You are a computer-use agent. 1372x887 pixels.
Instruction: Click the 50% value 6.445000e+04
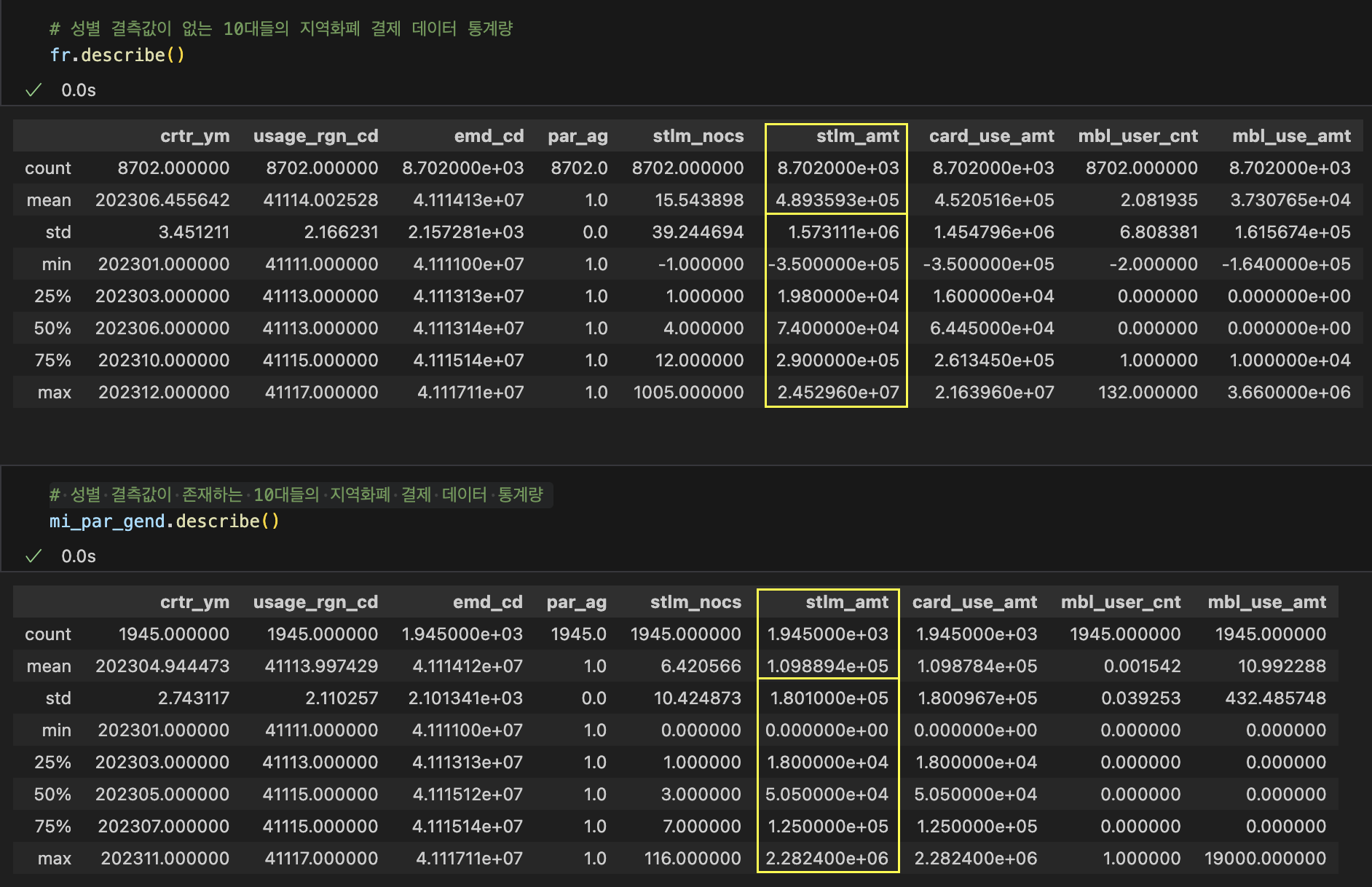tap(992, 328)
